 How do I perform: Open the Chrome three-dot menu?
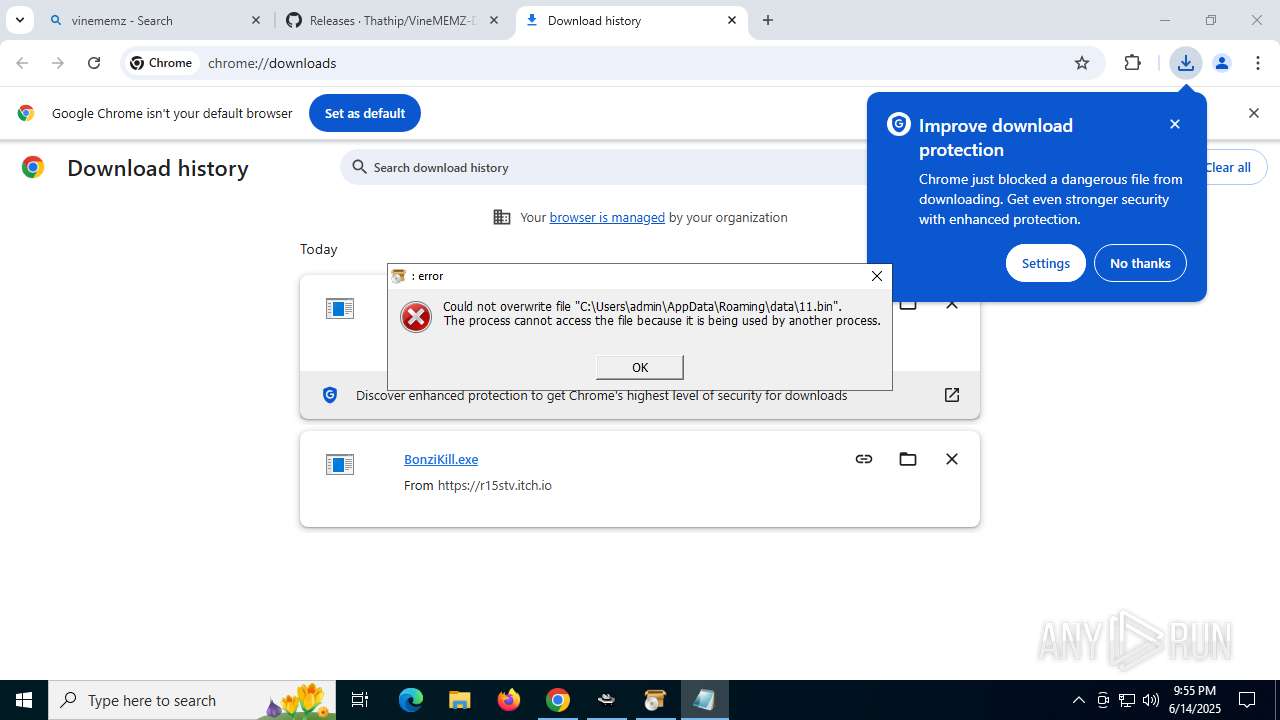(x=1258, y=63)
